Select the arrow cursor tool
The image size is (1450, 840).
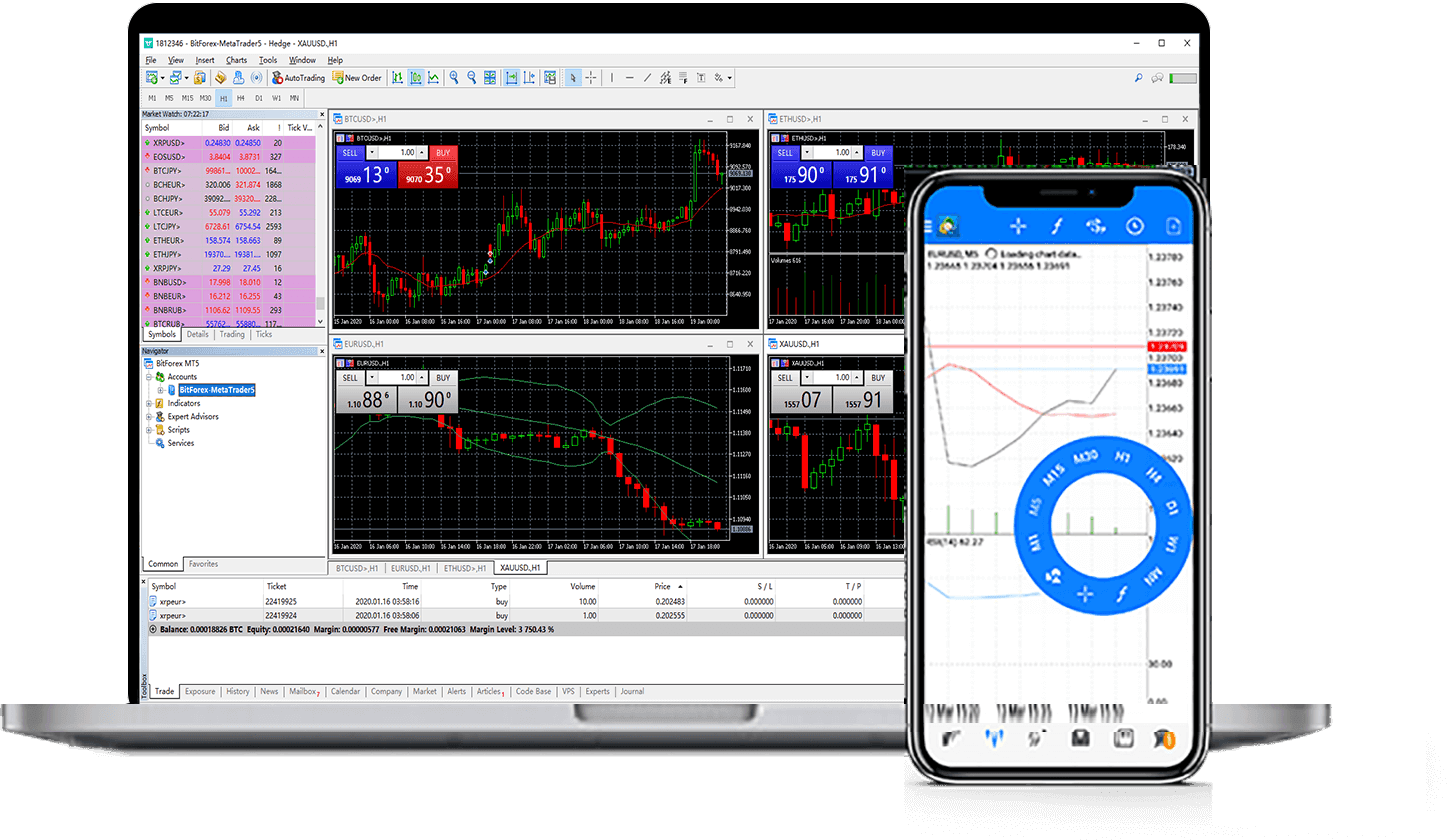[573, 77]
